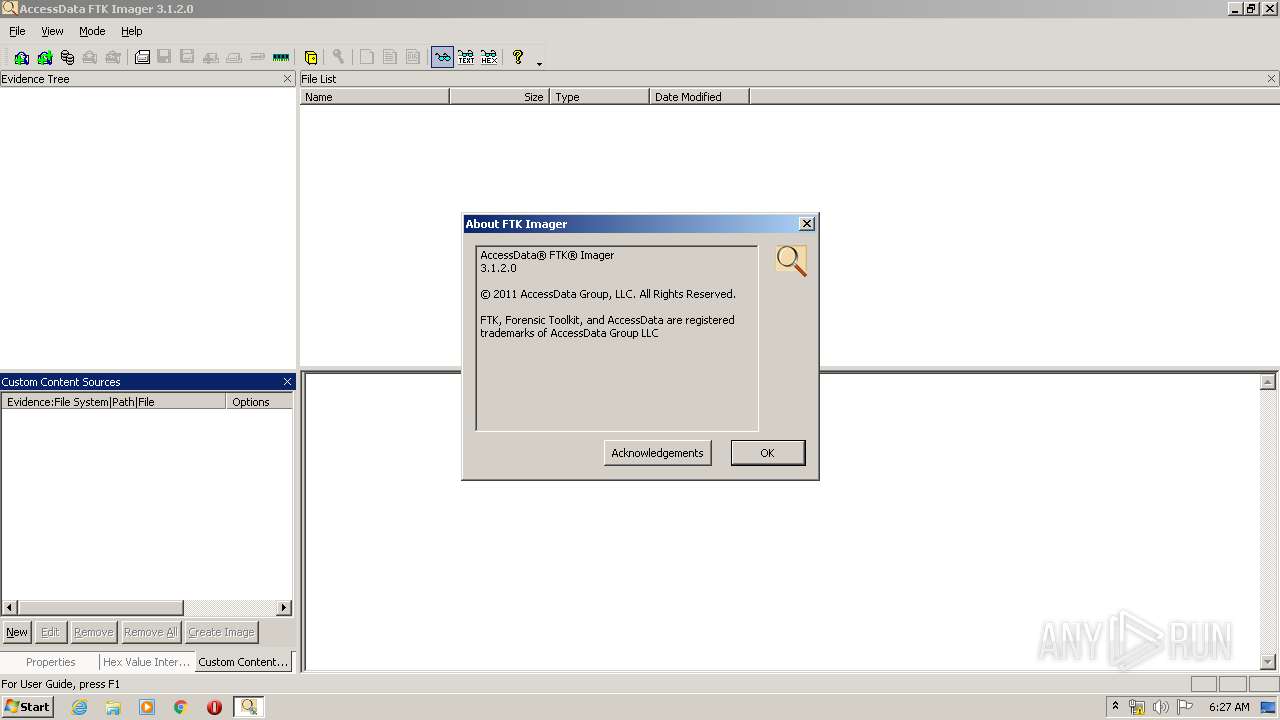Image resolution: width=1280 pixels, height=720 pixels.
Task: Sort file list by Name column
Action: (x=375, y=97)
